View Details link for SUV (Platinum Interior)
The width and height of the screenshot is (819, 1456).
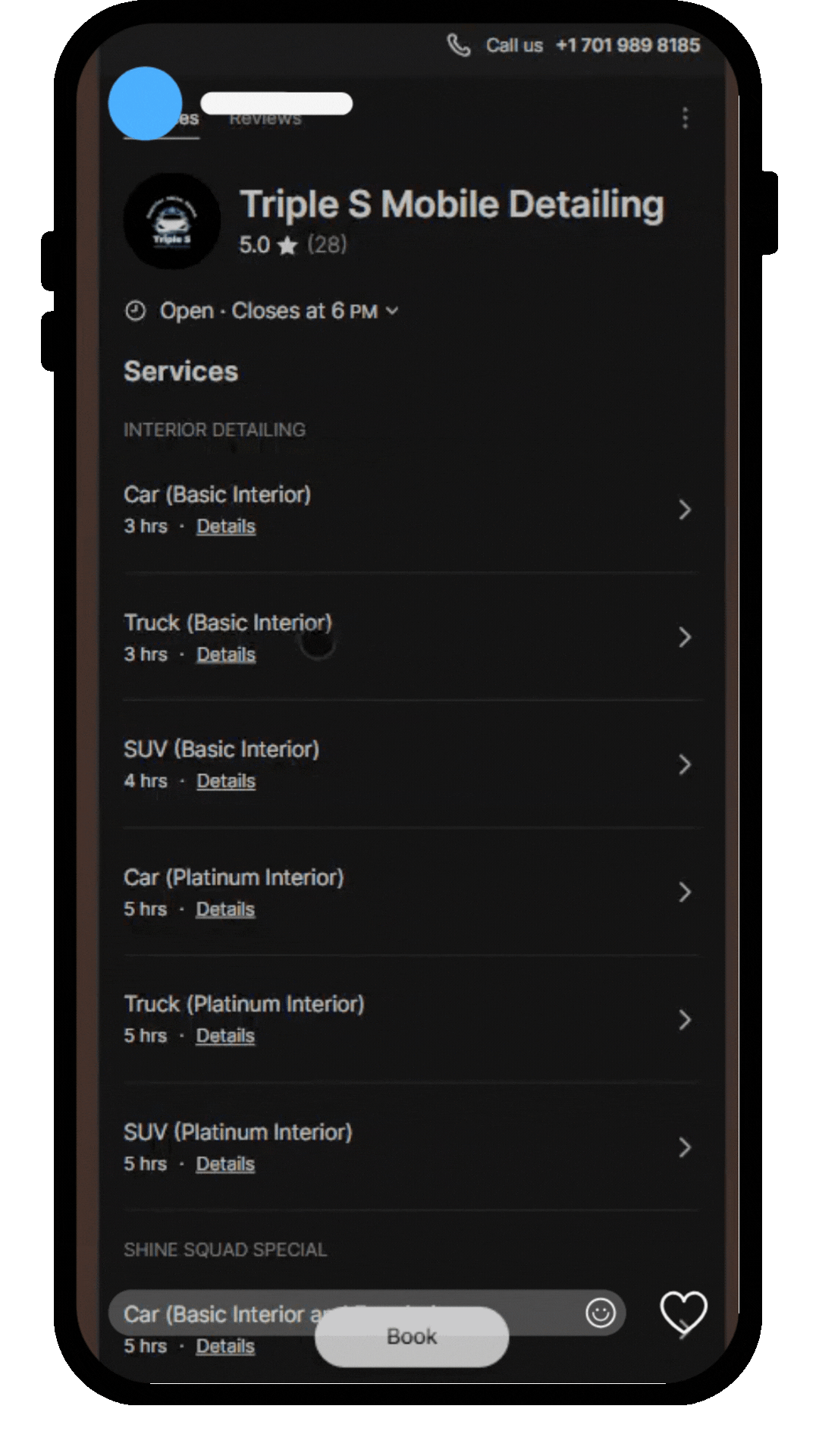tap(225, 1164)
